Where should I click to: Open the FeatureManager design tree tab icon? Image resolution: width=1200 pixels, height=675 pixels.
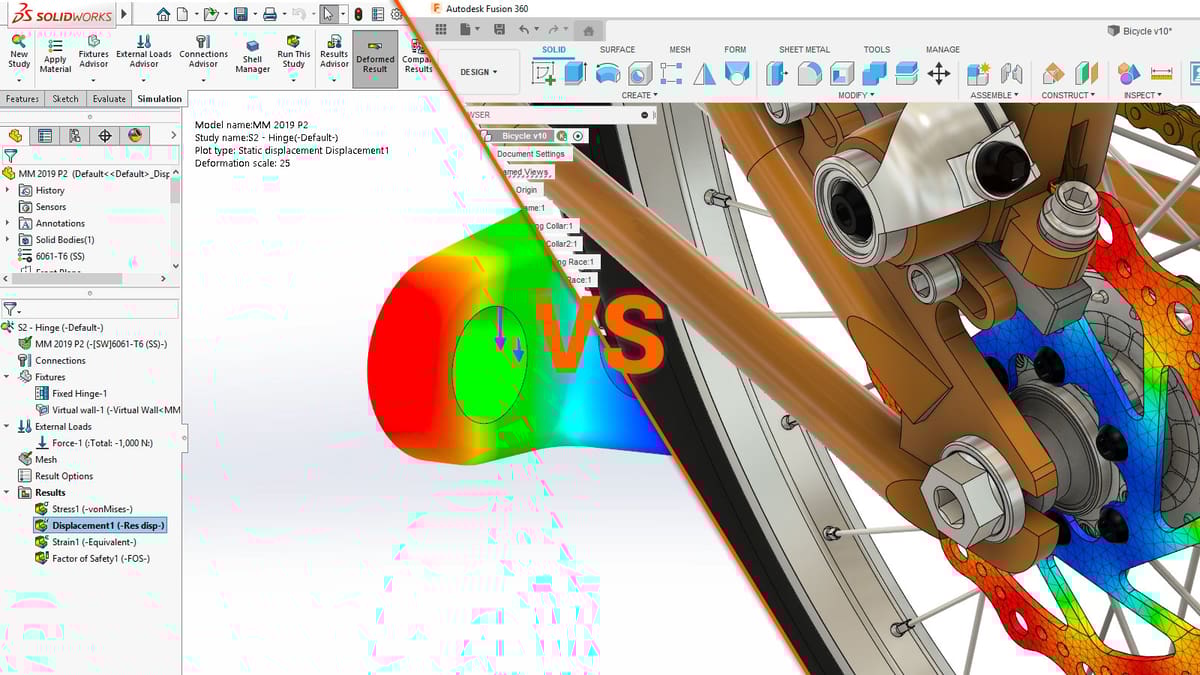(x=15, y=135)
